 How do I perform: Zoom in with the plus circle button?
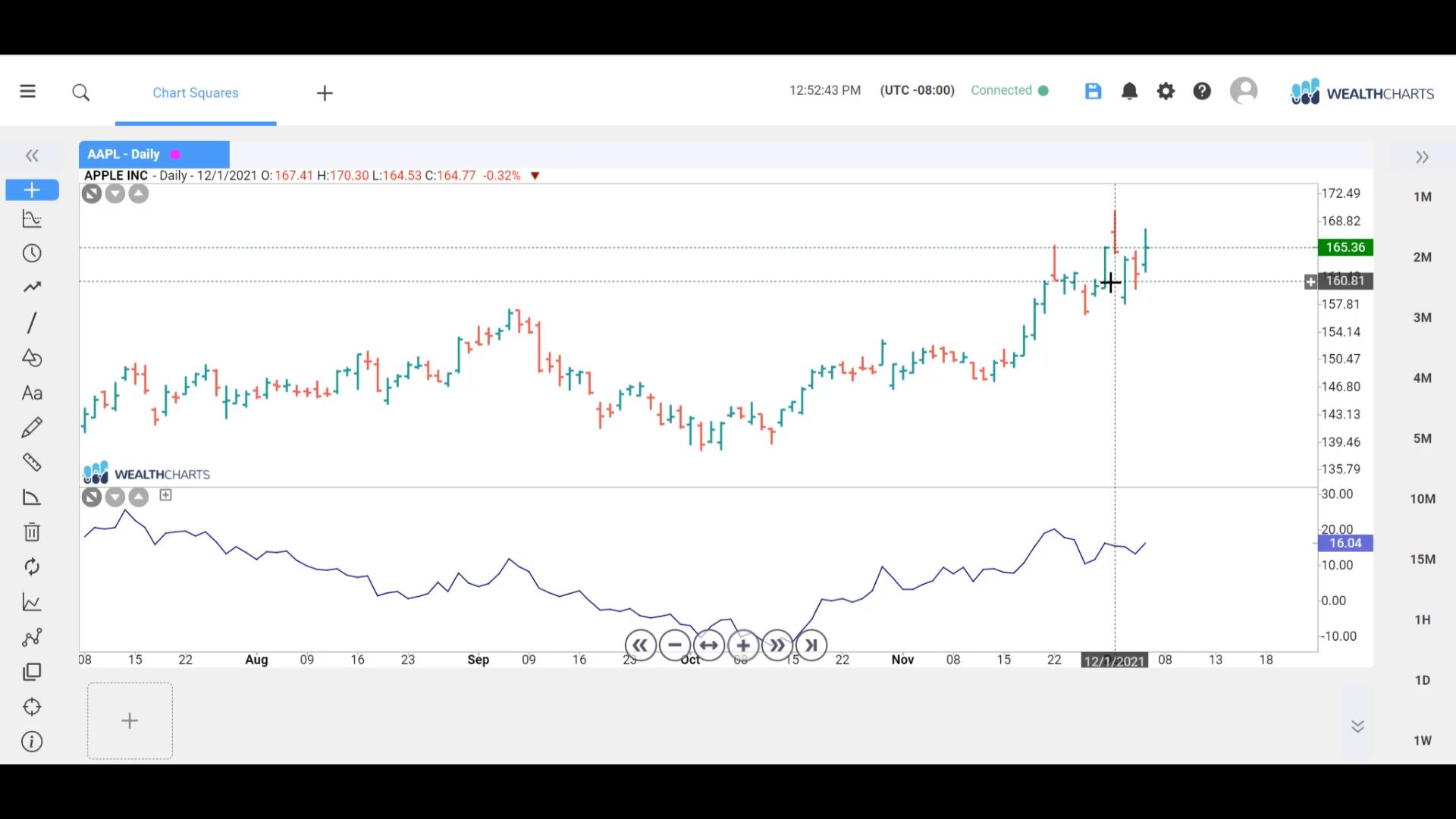tap(743, 645)
